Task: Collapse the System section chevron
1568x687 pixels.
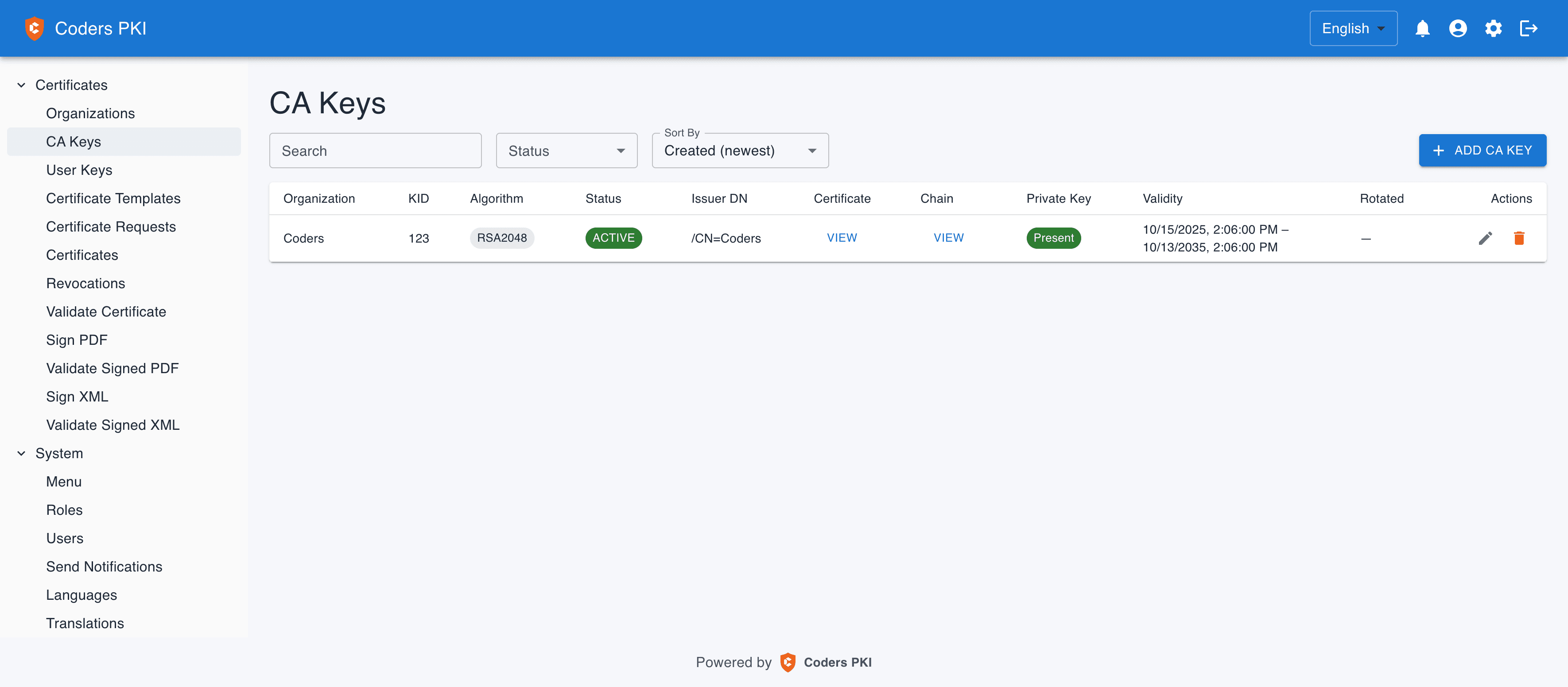Action: point(21,453)
